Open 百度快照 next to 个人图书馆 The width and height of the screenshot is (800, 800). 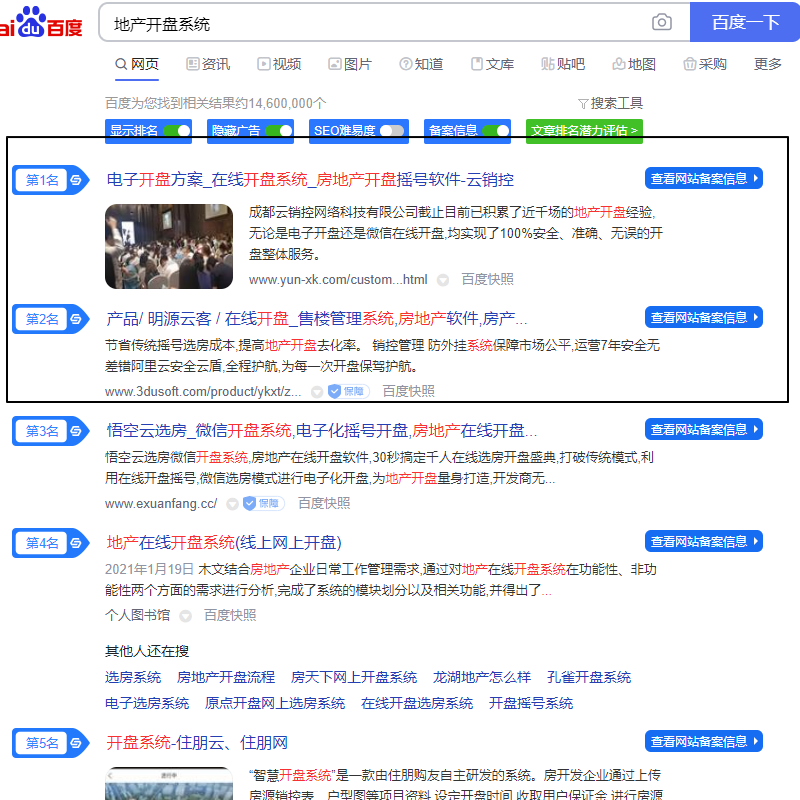point(230,616)
